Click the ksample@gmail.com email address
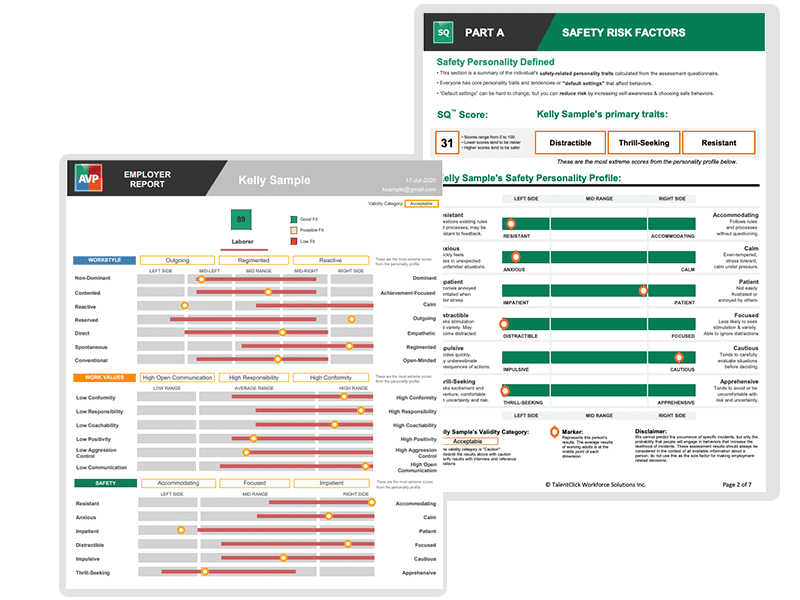The image size is (800, 600). [x=409, y=189]
